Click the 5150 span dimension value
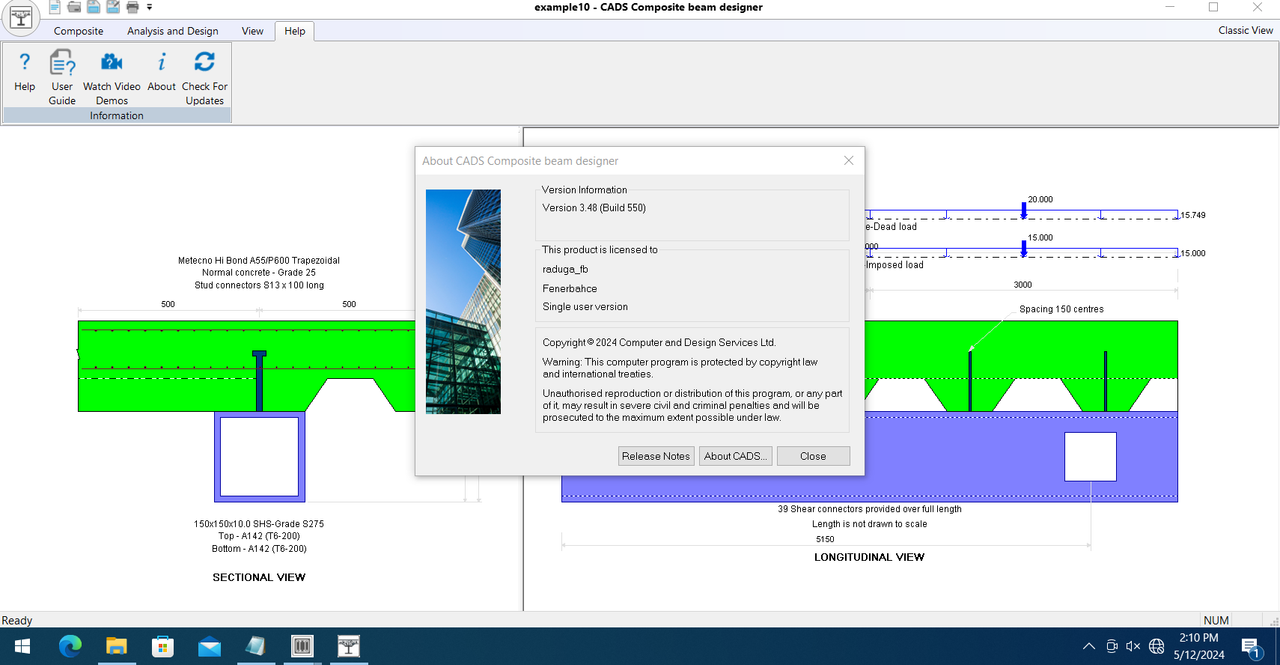Screen dimensions: 1280x665 tap(826, 539)
